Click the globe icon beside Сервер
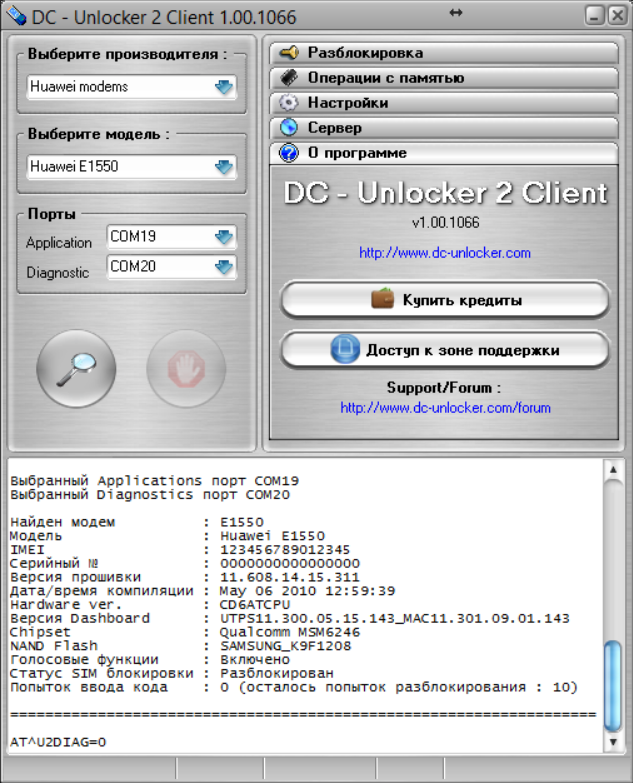Screen dimensions: 633x783 [289, 127]
